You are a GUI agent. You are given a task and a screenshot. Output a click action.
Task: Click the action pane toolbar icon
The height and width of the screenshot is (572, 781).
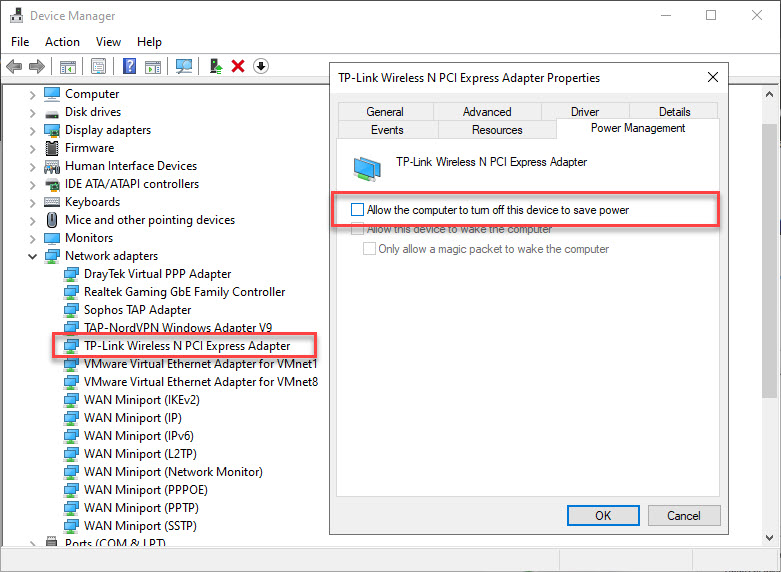153,66
